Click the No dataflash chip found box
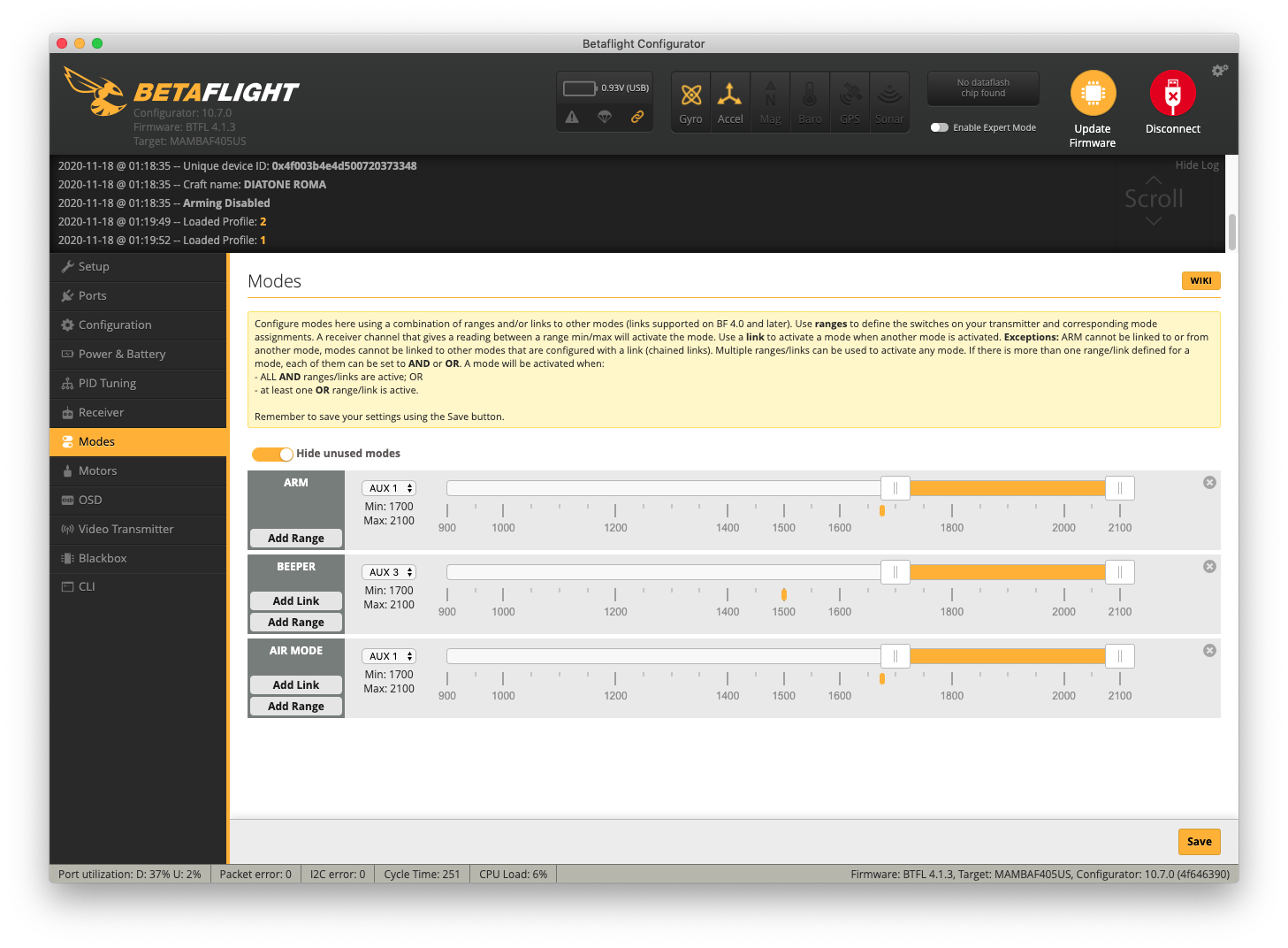The width and height of the screenshot is (1288, 948). [x=983, y=88]
